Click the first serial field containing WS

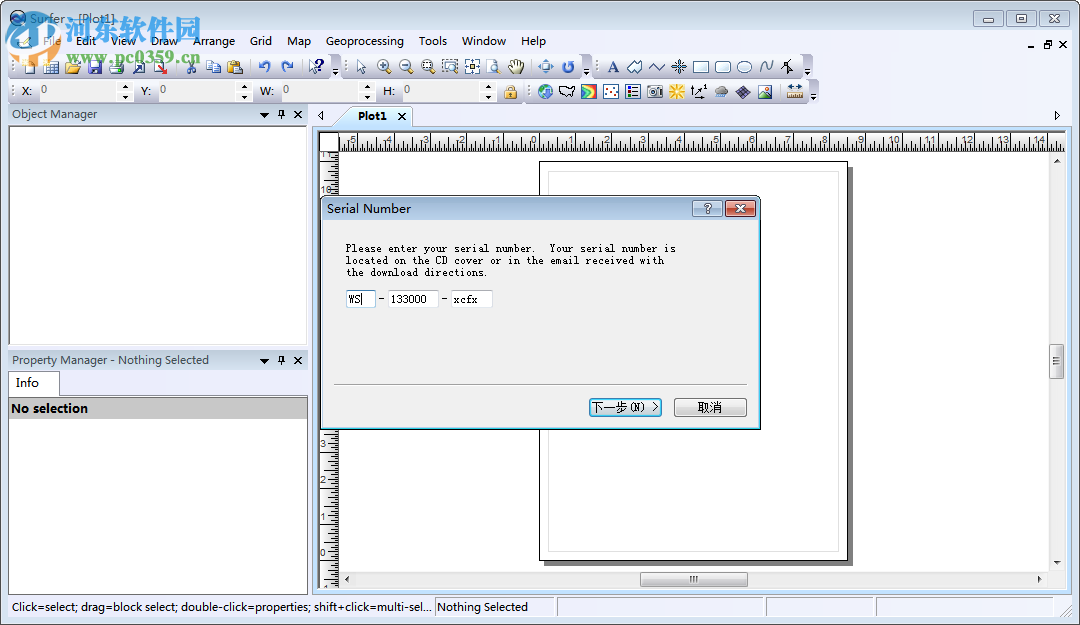(360, 299)
